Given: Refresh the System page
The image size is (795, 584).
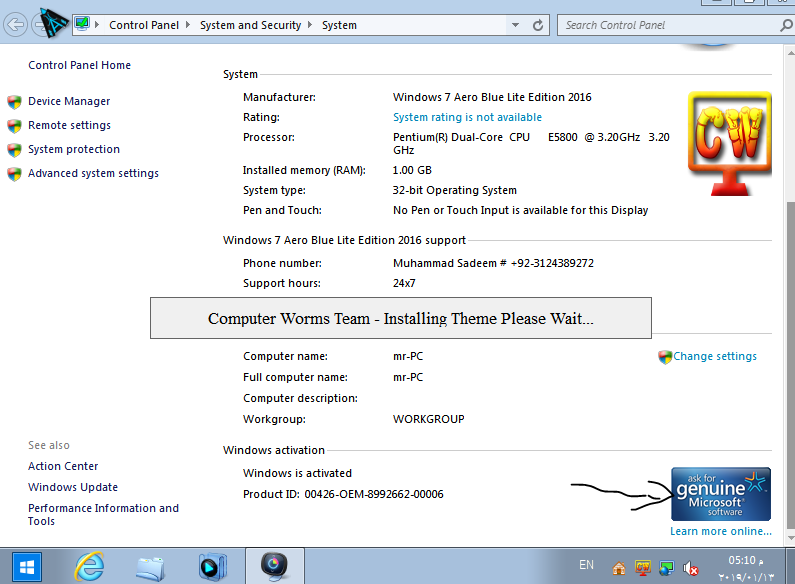Looking at the screenshot, I should [537, 25].
